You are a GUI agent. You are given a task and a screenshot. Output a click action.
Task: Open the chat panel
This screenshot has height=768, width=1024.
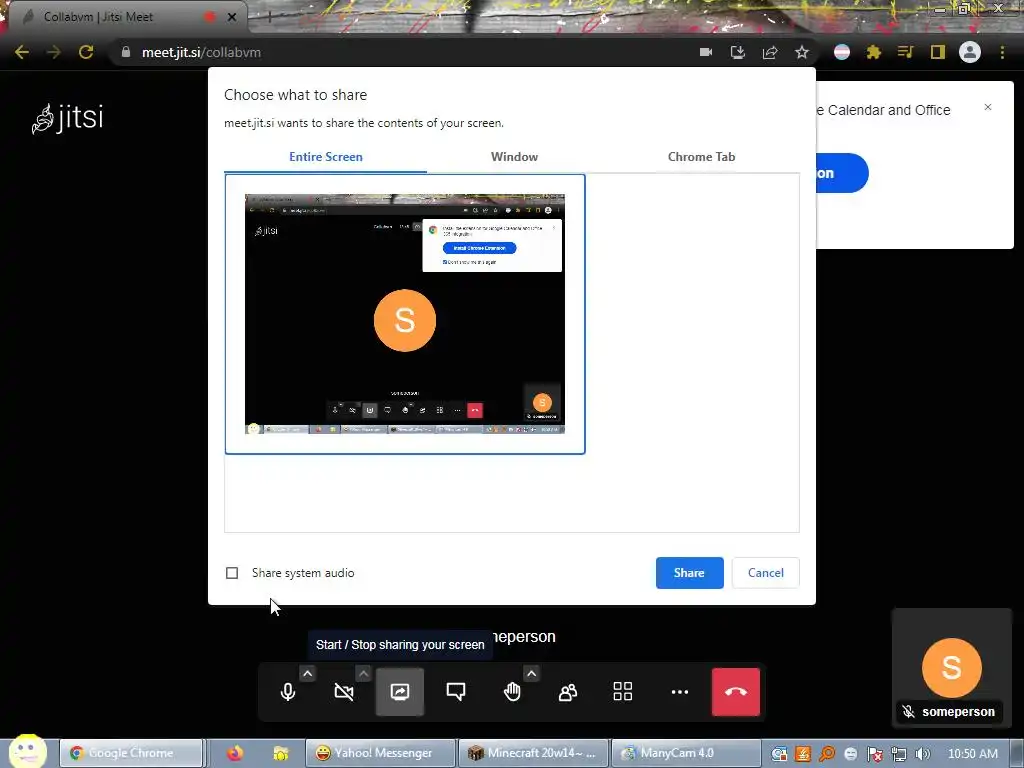pyautogui.click(x=456, y=692)
